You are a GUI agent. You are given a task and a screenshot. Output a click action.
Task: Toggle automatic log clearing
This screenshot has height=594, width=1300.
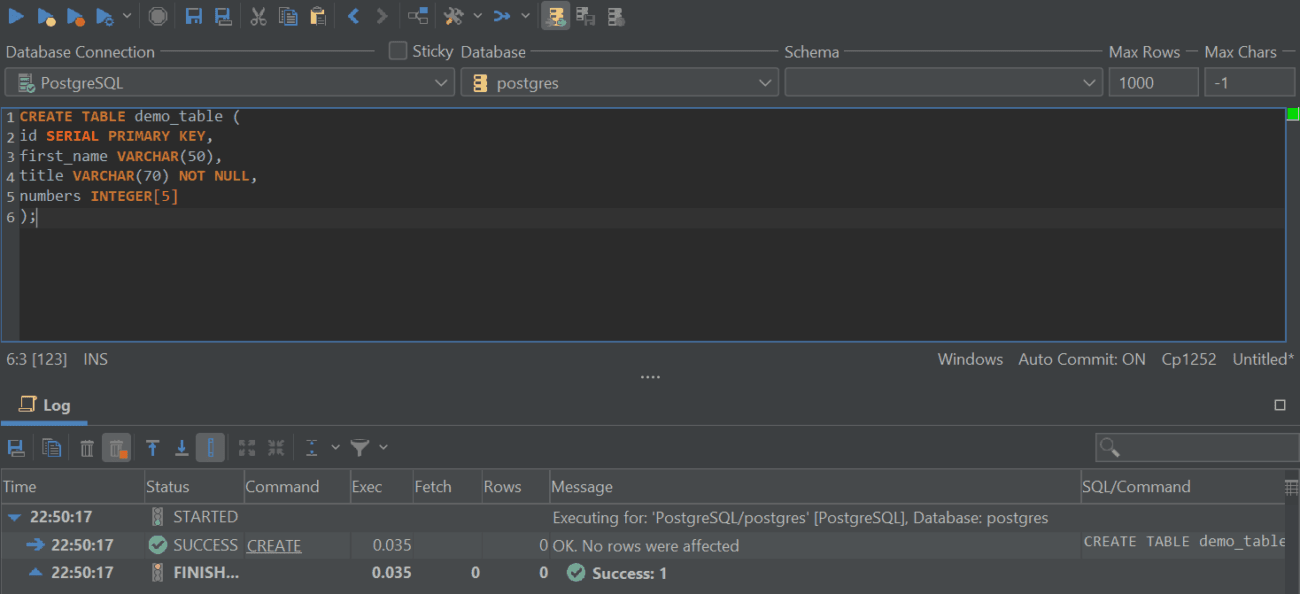pyautogui.click(x=117, y=448)
